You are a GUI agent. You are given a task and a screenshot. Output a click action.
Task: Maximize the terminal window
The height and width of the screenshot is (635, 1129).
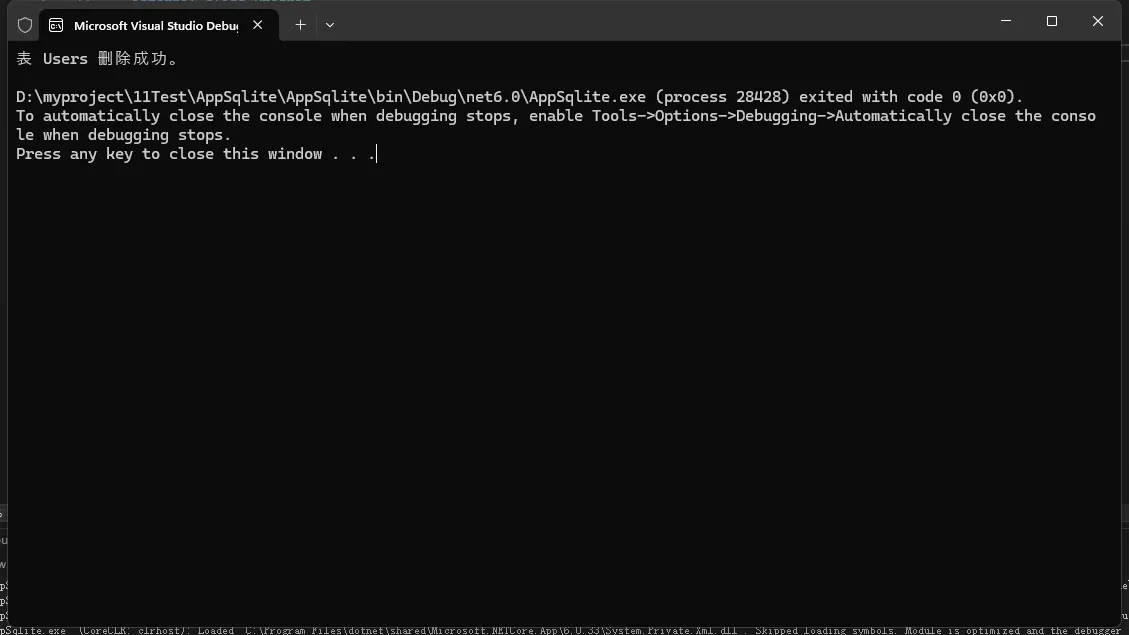point(1052,22)
